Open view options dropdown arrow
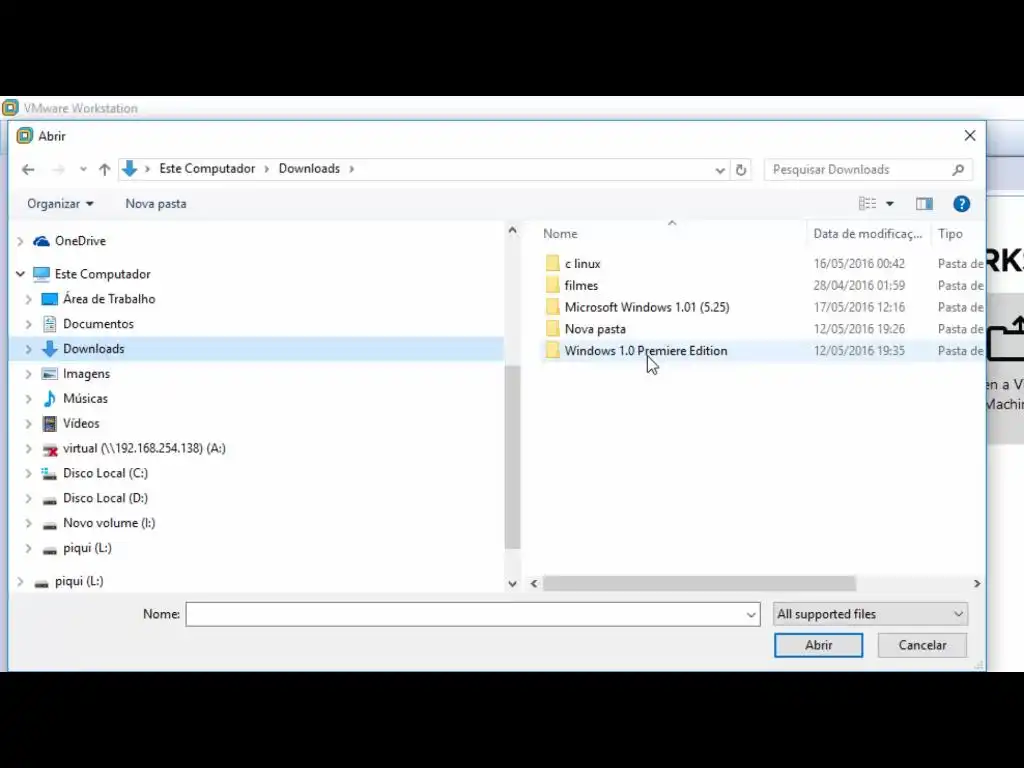The height and width of the screenshot is (768, 1024). (889, 204)
